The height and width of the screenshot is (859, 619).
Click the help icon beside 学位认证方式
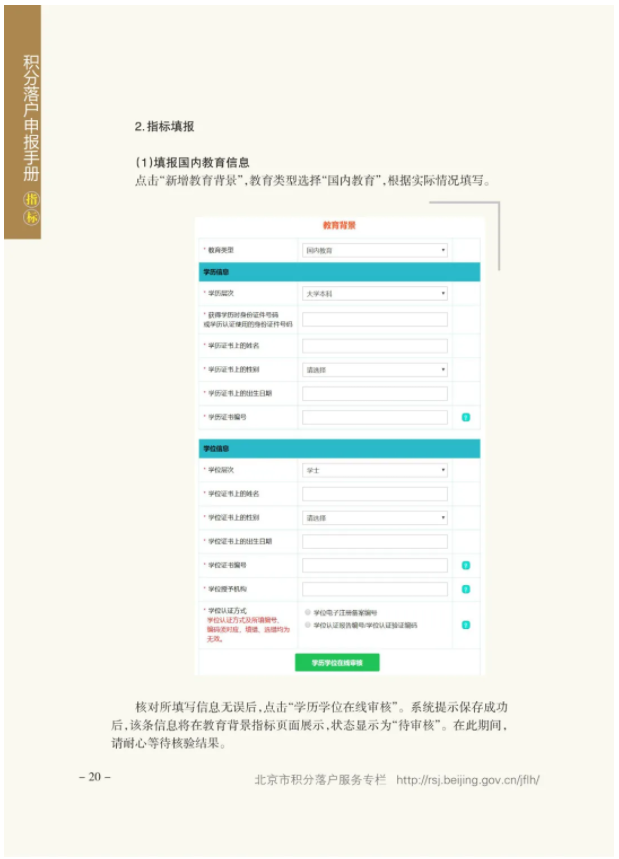click(466, 625)
